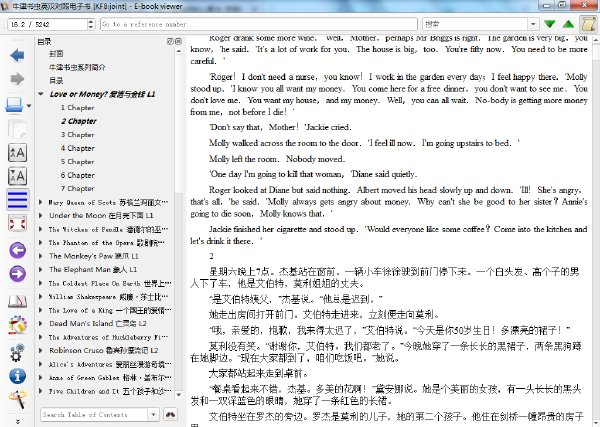This screenshot has width=600, height=427.
Task: Click the Search Table of Contents field
Action: [94, 414]
